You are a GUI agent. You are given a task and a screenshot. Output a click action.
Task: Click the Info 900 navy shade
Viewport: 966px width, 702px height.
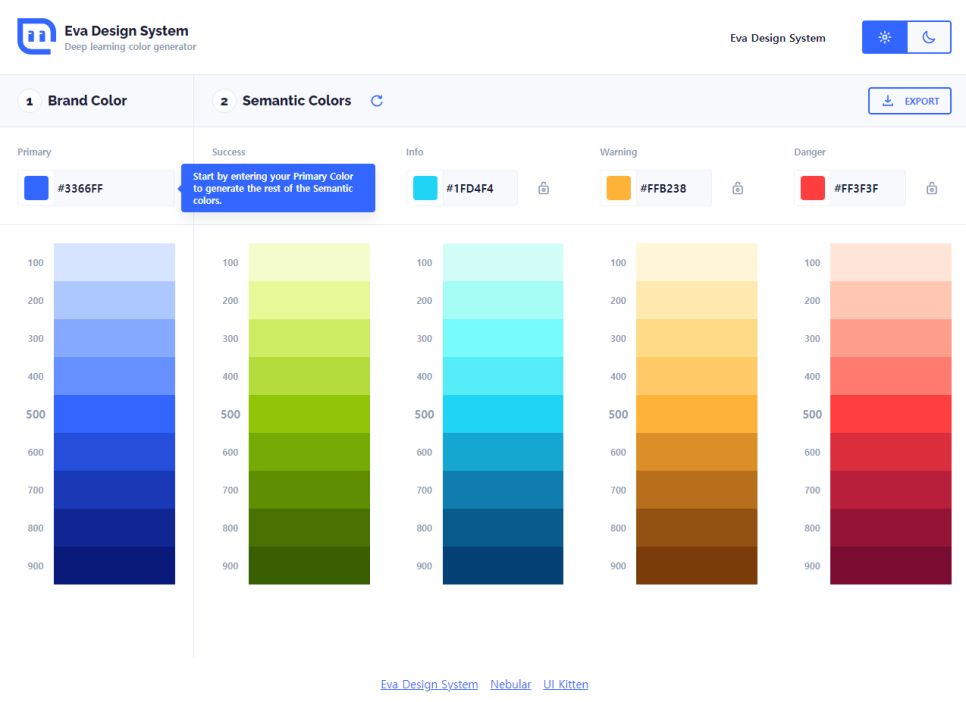(x=503, y=566)
